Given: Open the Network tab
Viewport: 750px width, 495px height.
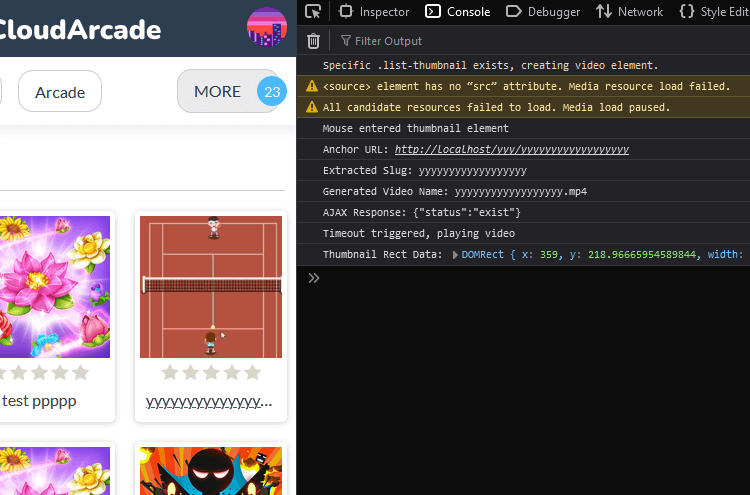Looking at the screenshot, I should (x=629, y=11).
